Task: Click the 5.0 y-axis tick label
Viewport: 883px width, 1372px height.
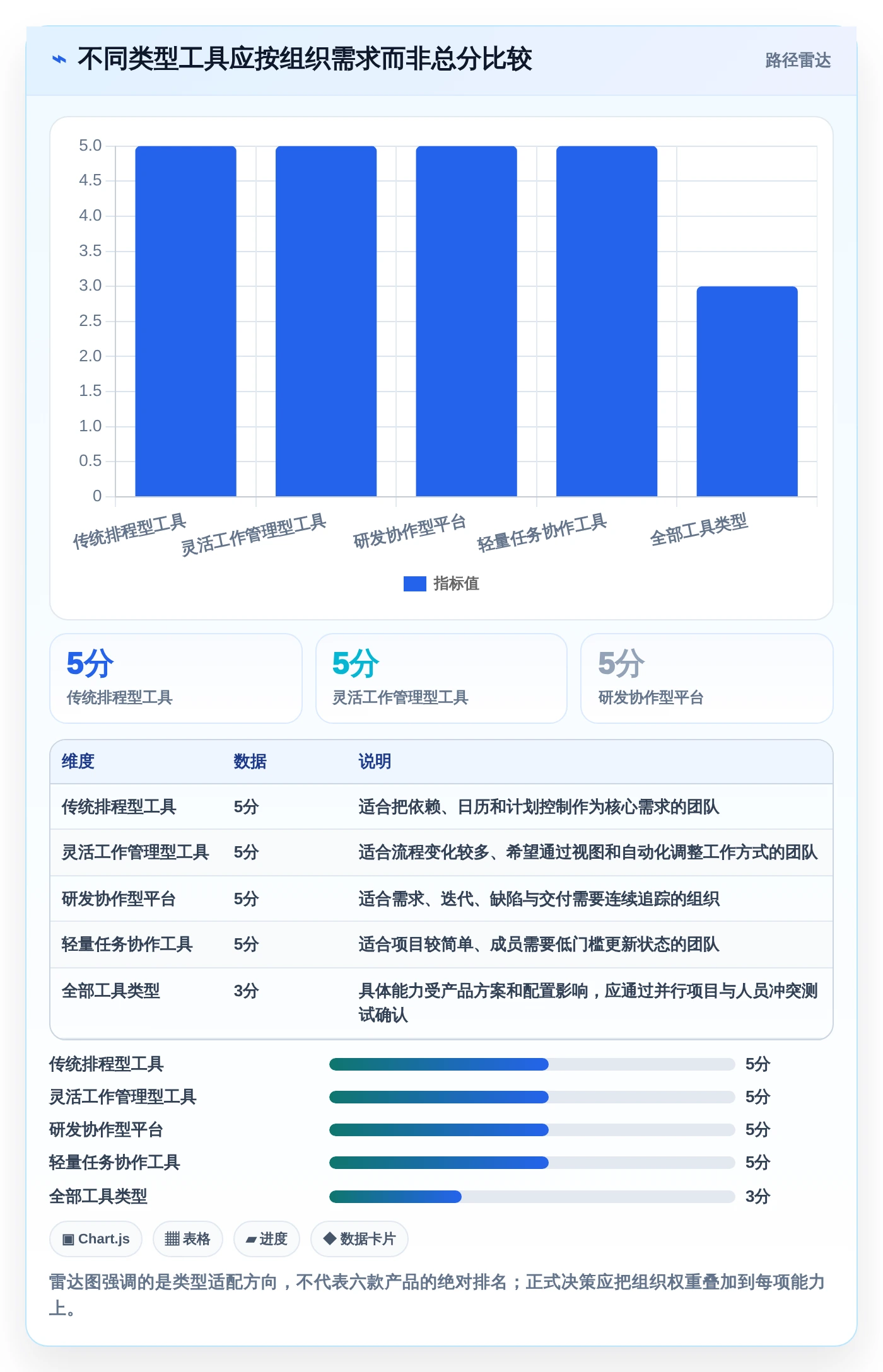Action: 90,146
